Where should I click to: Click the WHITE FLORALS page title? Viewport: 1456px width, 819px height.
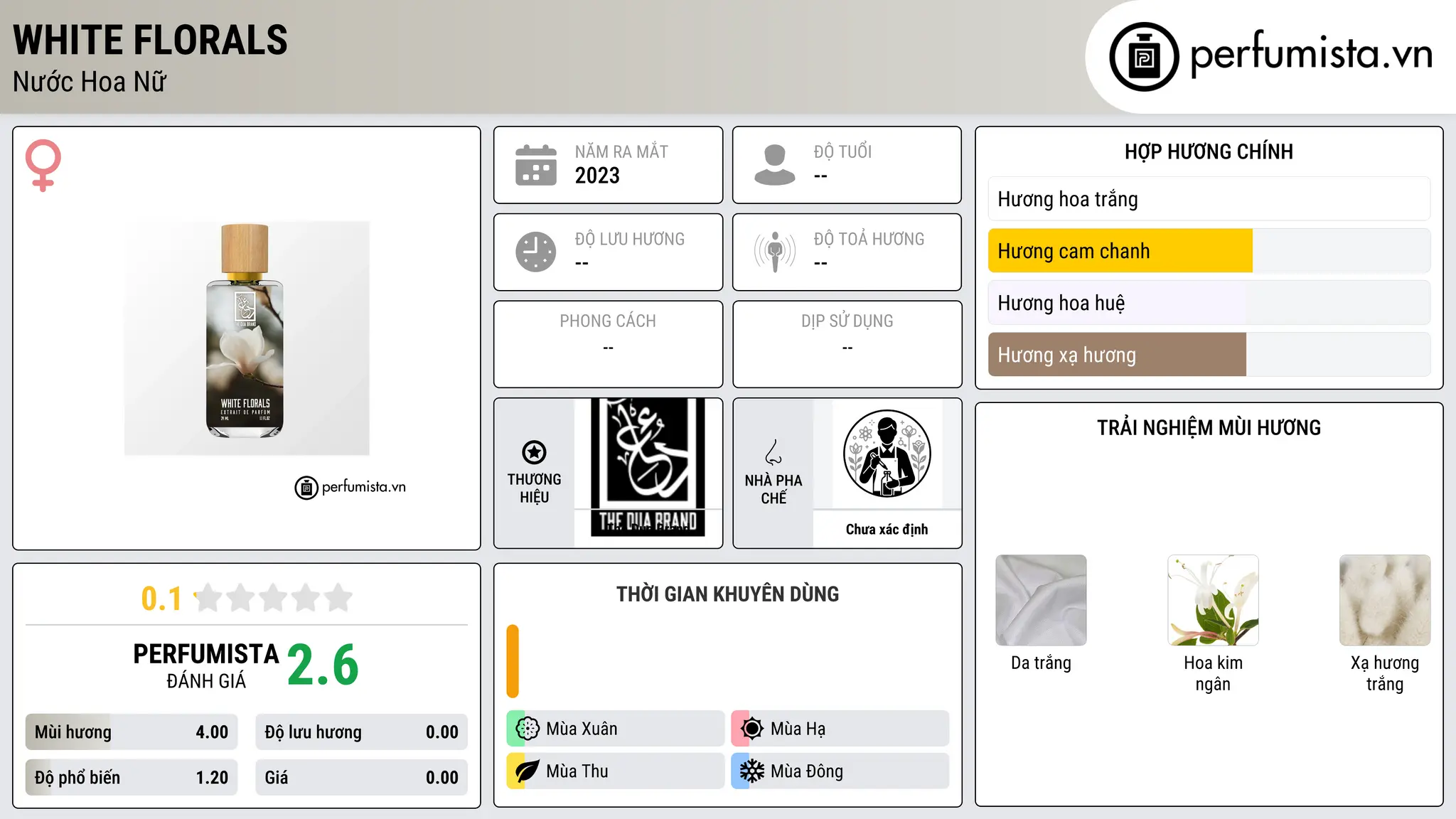150,40
